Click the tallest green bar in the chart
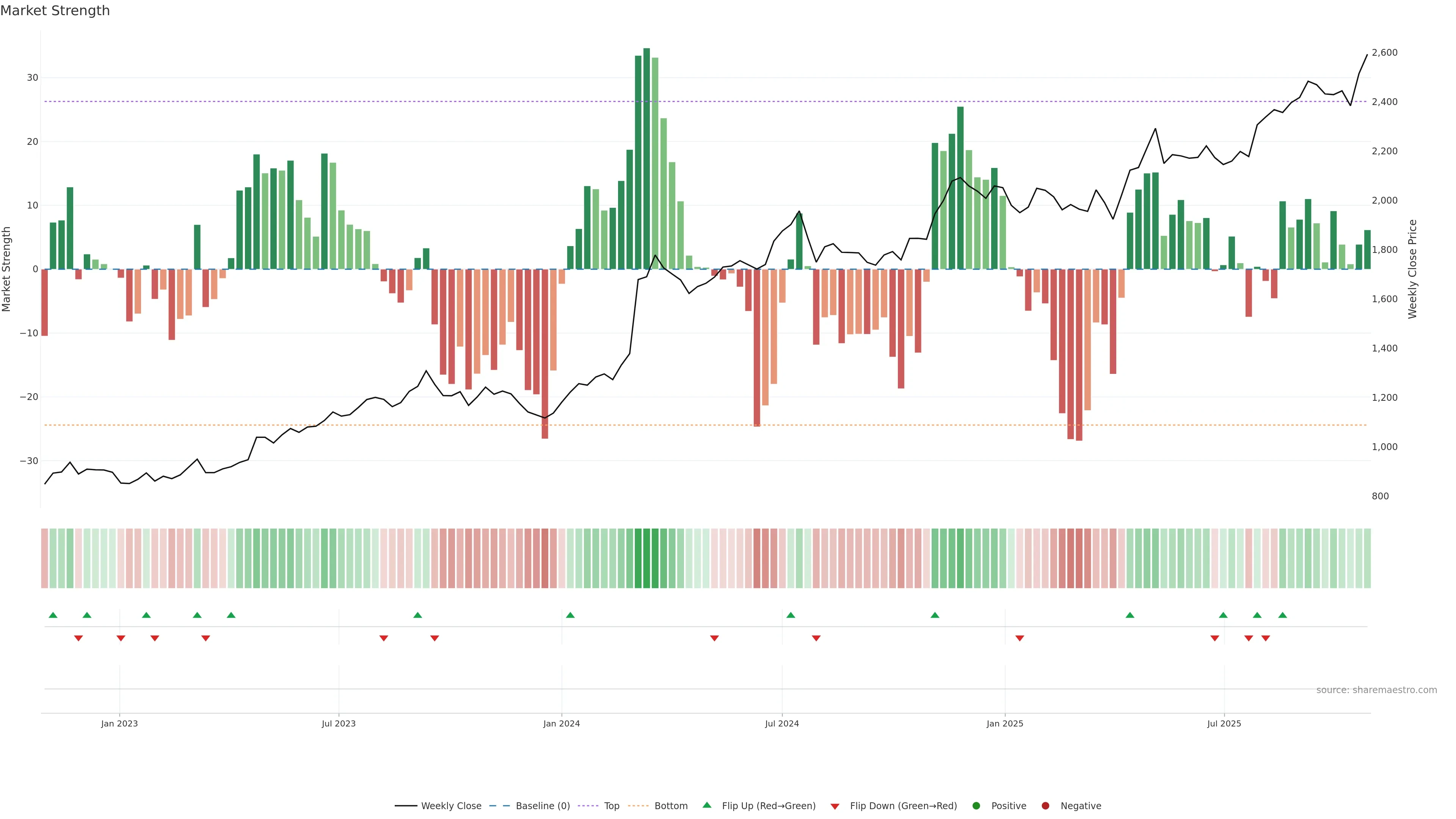The height and width of the screenshot is (819, 1456). pyautogui.click(x=646, y=158)
